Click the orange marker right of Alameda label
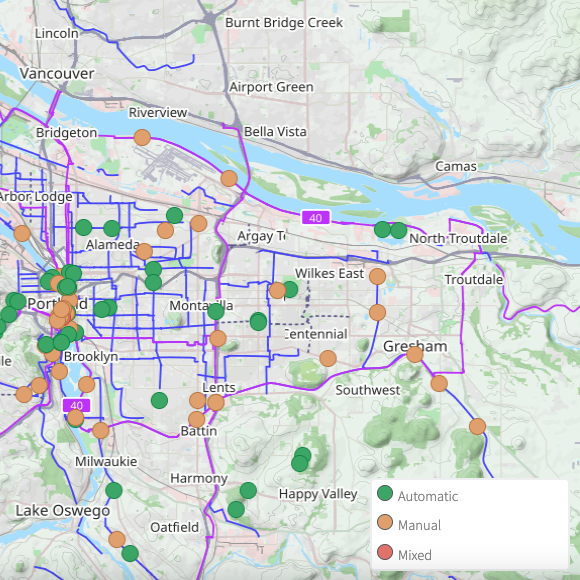 pyautogui.click(x=144, y=252)
